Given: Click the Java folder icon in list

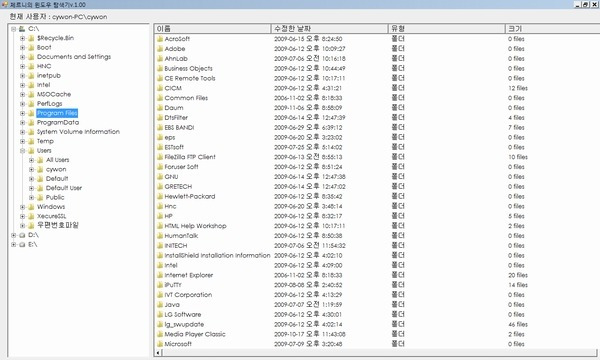Looking at the screenshot, I should click(x=160, y=305).
